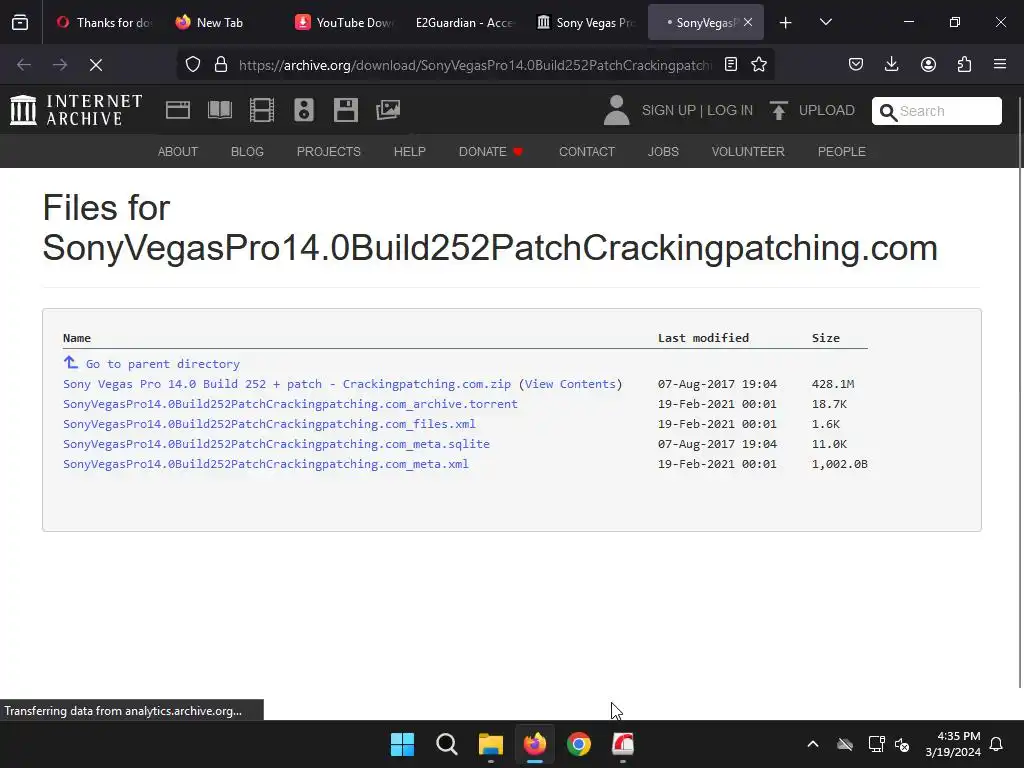Open the Texts book icon
Viewport: 1024px width, 768px height.
tap(219, 110)
